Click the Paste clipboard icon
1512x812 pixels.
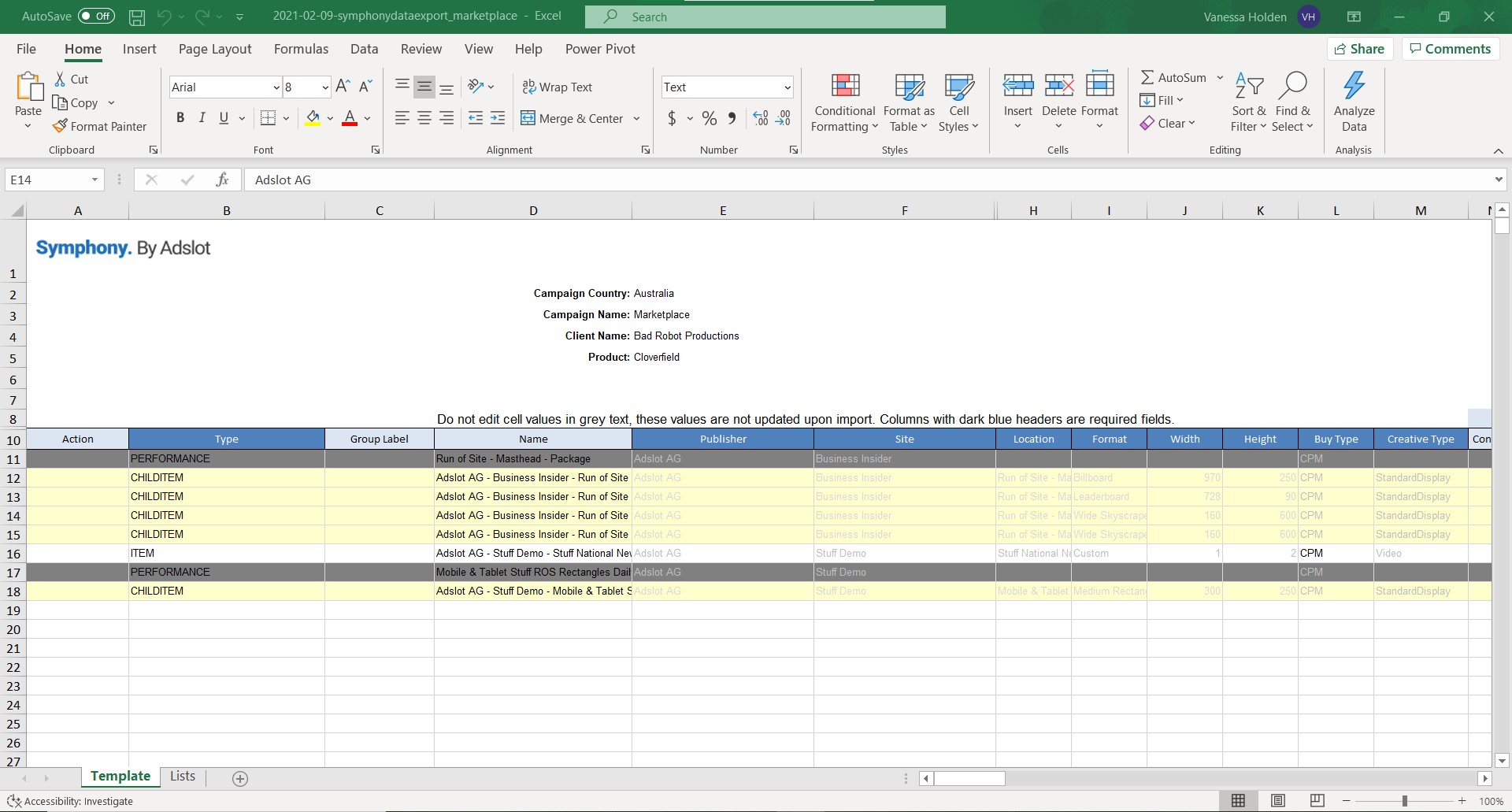pos(29,87)
